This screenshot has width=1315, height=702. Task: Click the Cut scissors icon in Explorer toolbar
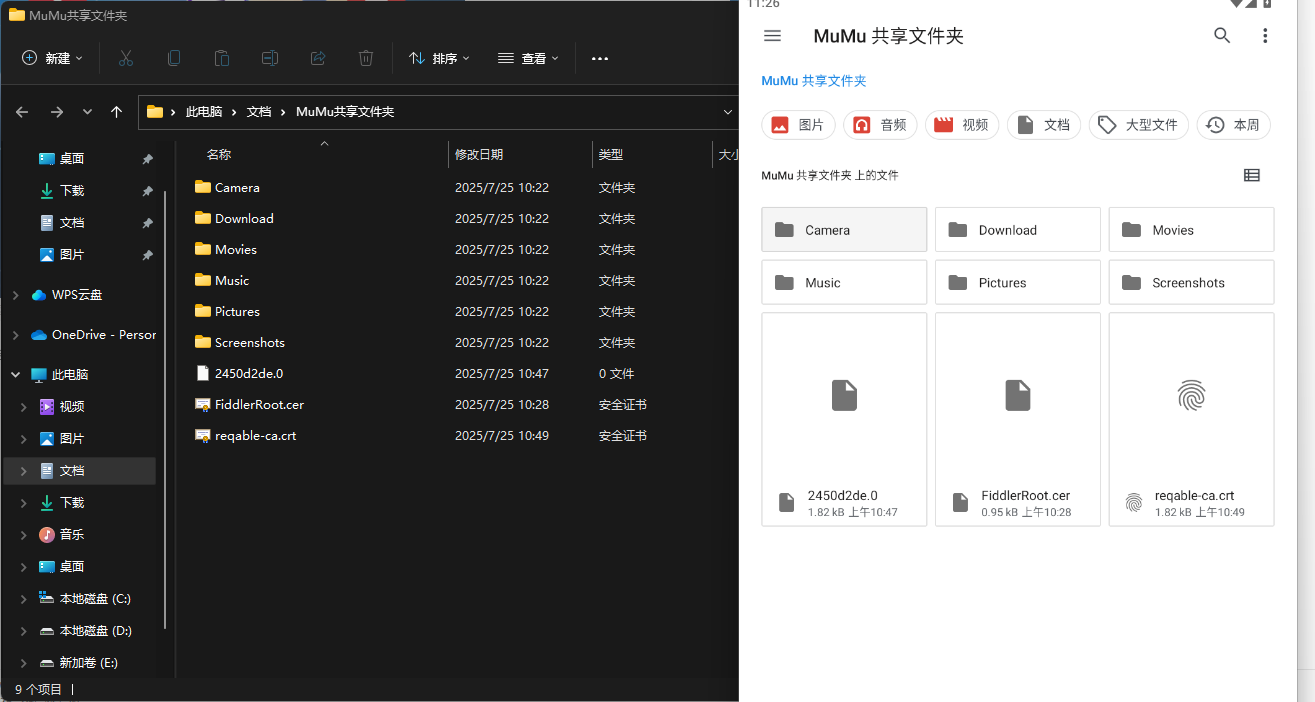[x=126, y=58]
